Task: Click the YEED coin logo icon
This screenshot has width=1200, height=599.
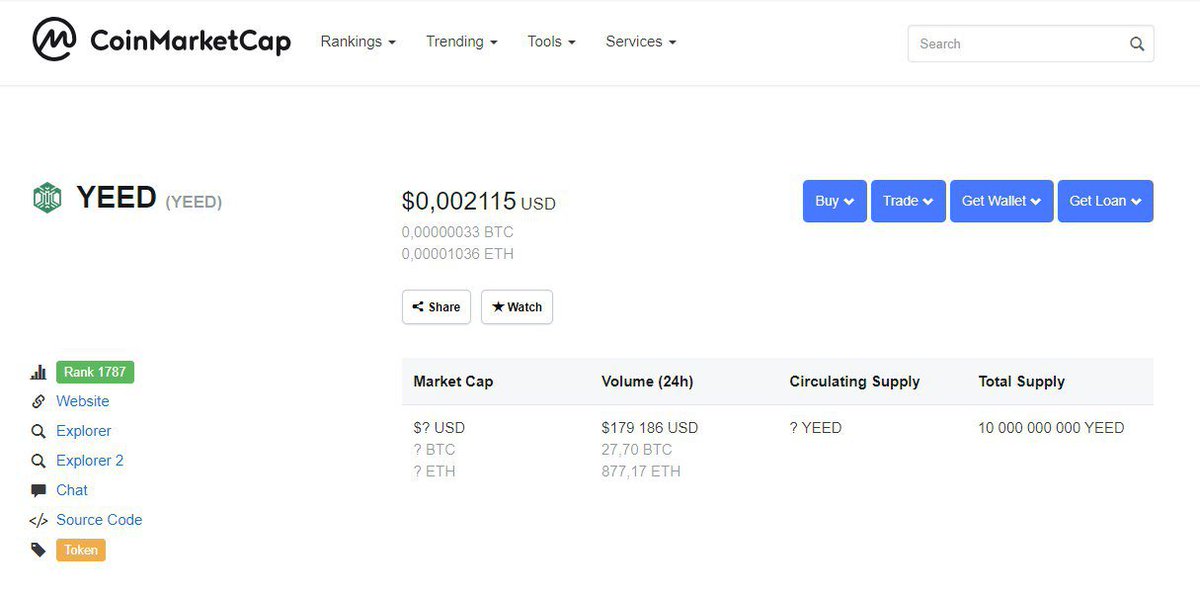Action: coord(47,198)
